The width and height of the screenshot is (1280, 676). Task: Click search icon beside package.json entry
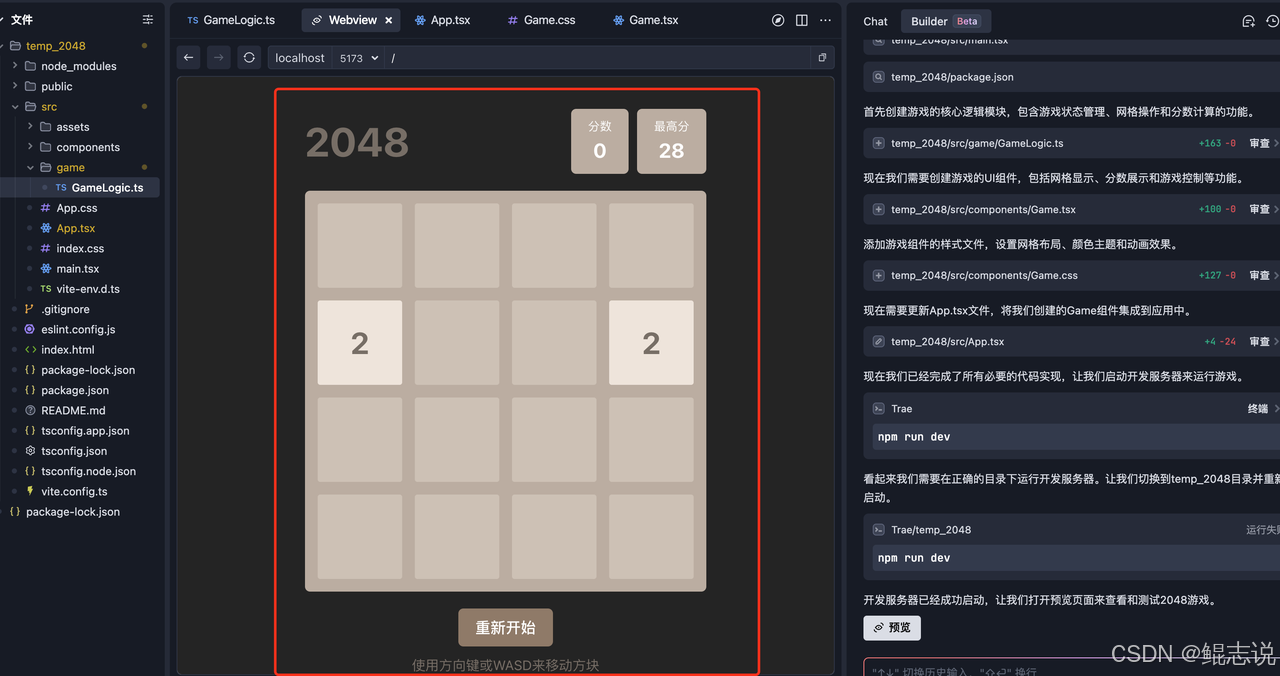878,77
